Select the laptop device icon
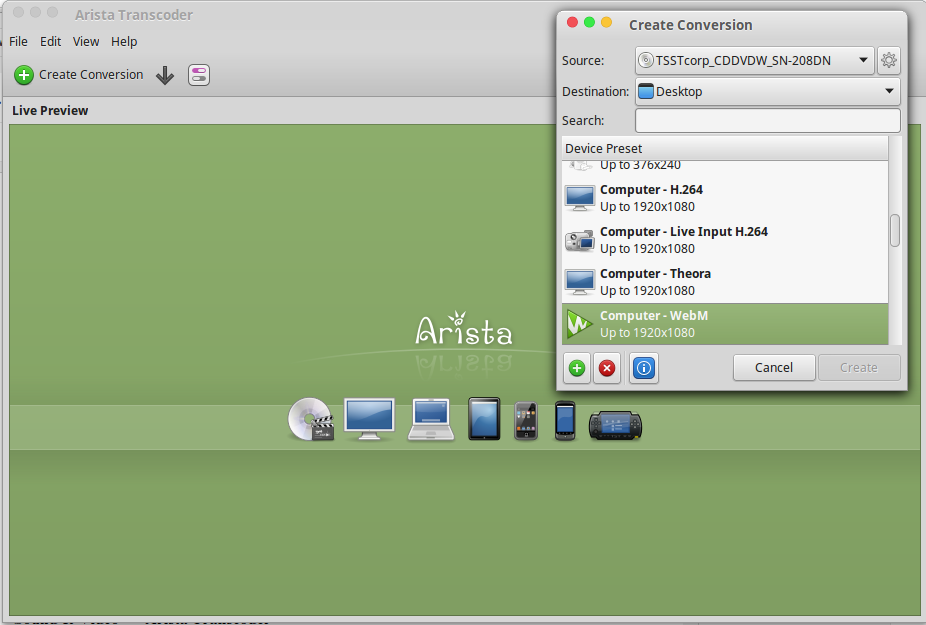The image size is (926, 625). tap(430, 419)
